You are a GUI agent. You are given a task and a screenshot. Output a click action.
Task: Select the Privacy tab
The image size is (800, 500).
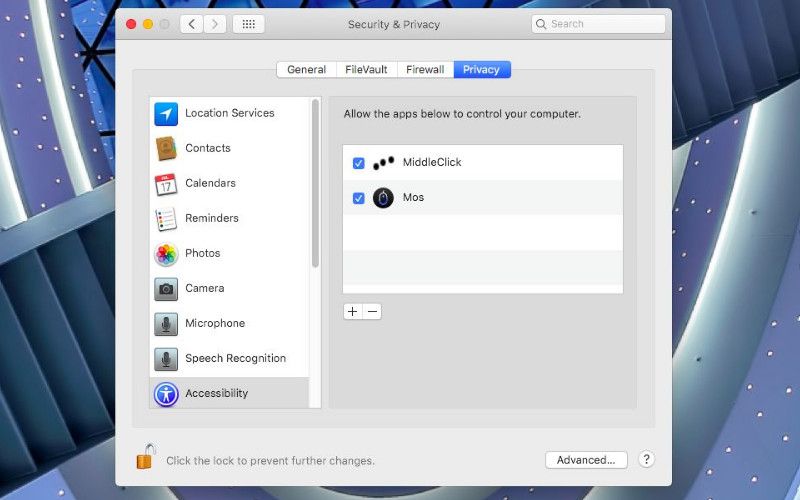coord(482,69)
